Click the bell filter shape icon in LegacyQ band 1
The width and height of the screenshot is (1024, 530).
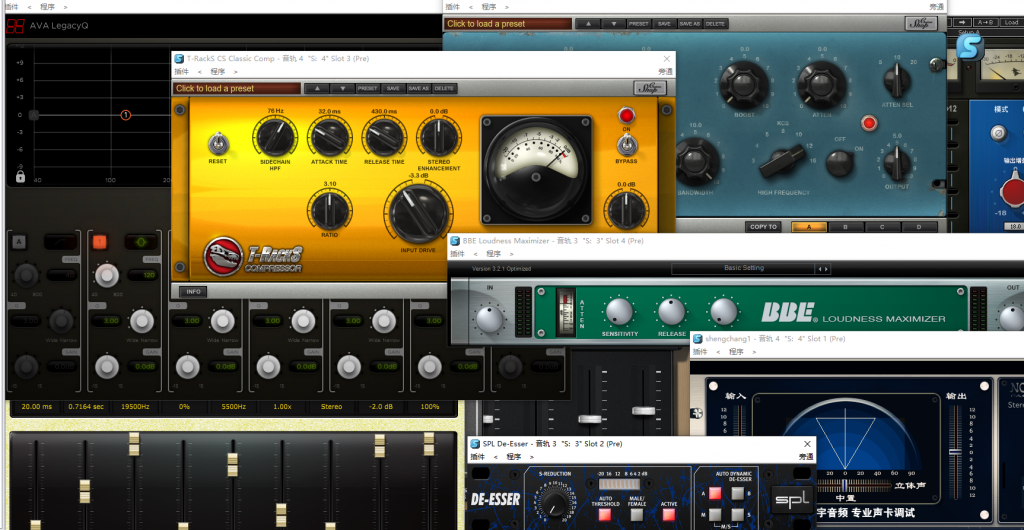[141, 242]
